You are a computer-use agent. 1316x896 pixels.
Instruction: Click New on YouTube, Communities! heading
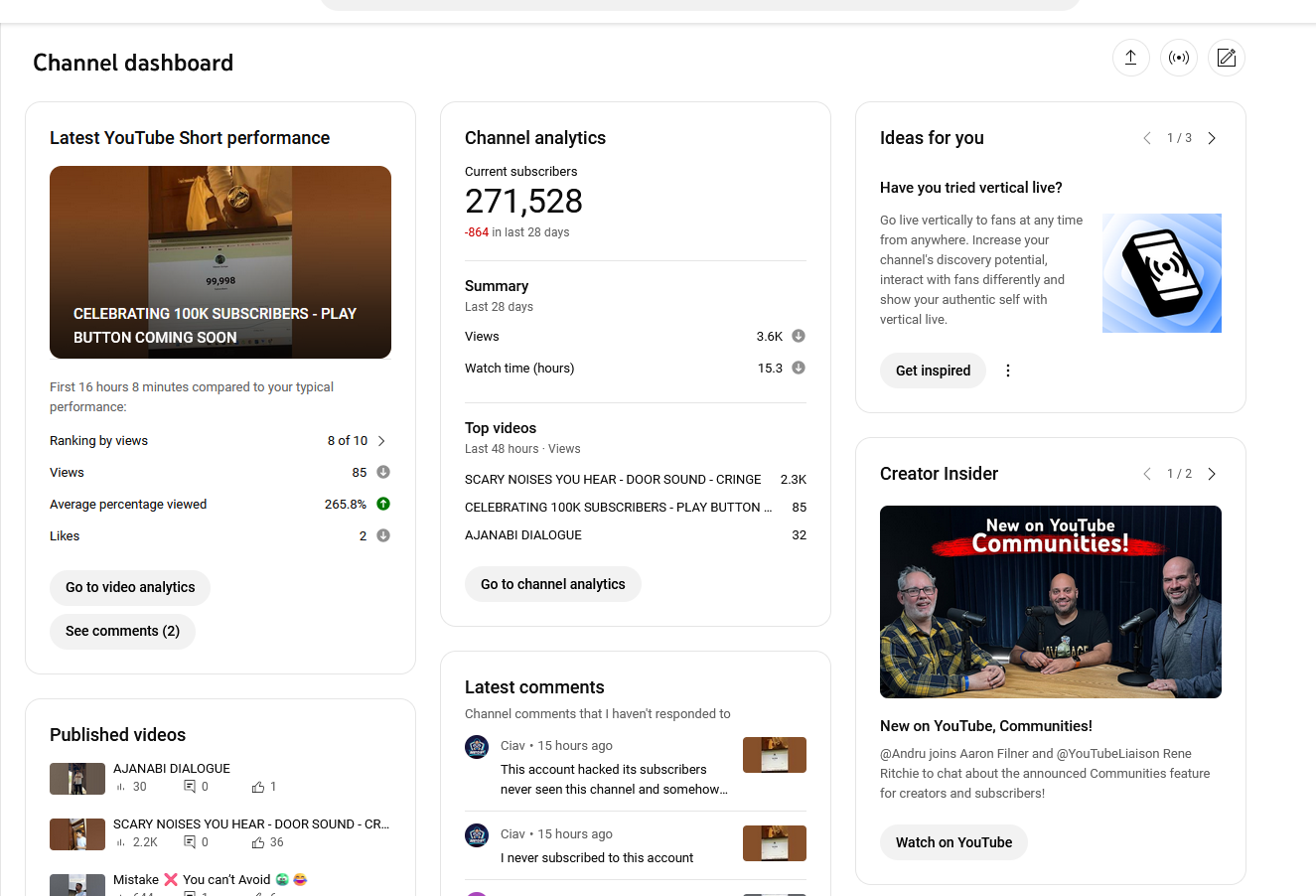pyautogui.click(x=986, y=726)
